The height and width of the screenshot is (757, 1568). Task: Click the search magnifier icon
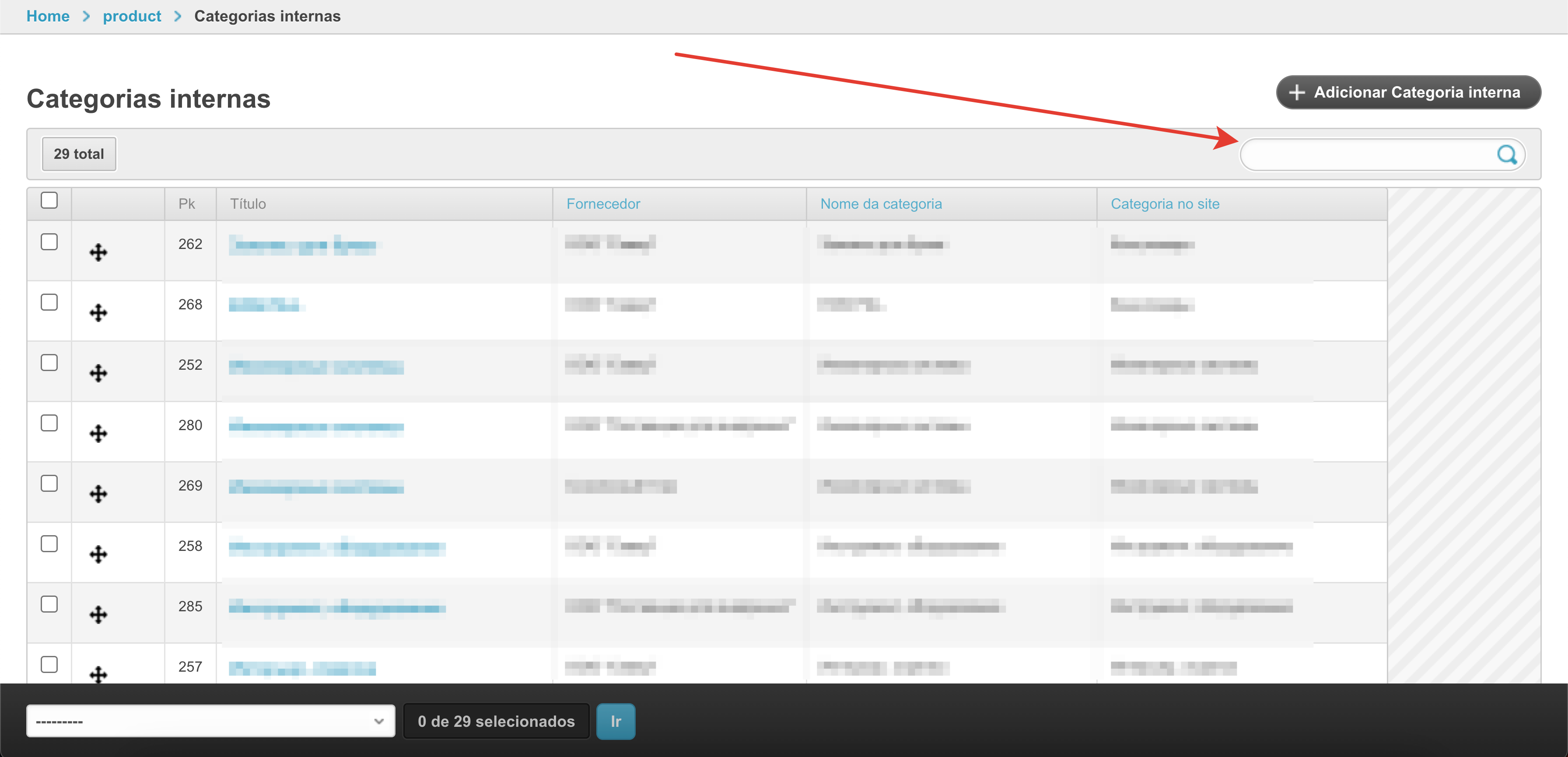tap(1506, 155)
